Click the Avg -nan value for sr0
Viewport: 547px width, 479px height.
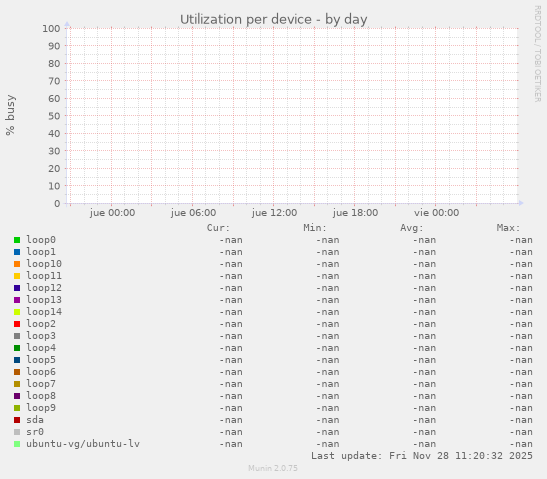coord(425,432)
